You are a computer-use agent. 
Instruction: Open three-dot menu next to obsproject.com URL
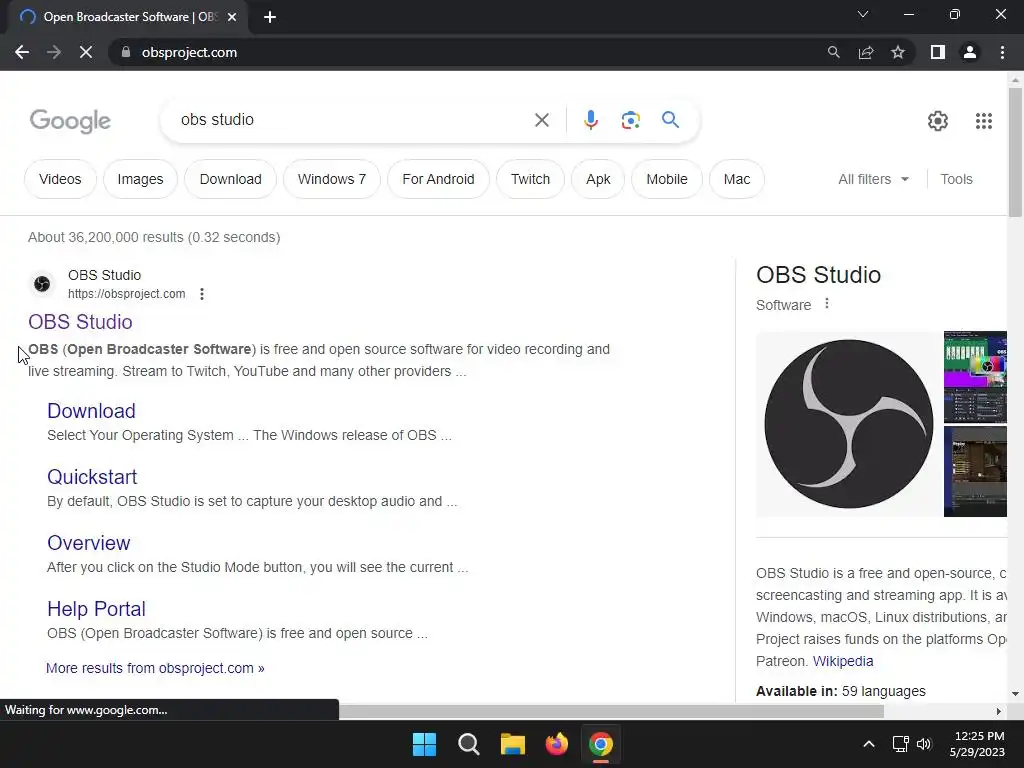pyautogui.click(x=202, y=294)
